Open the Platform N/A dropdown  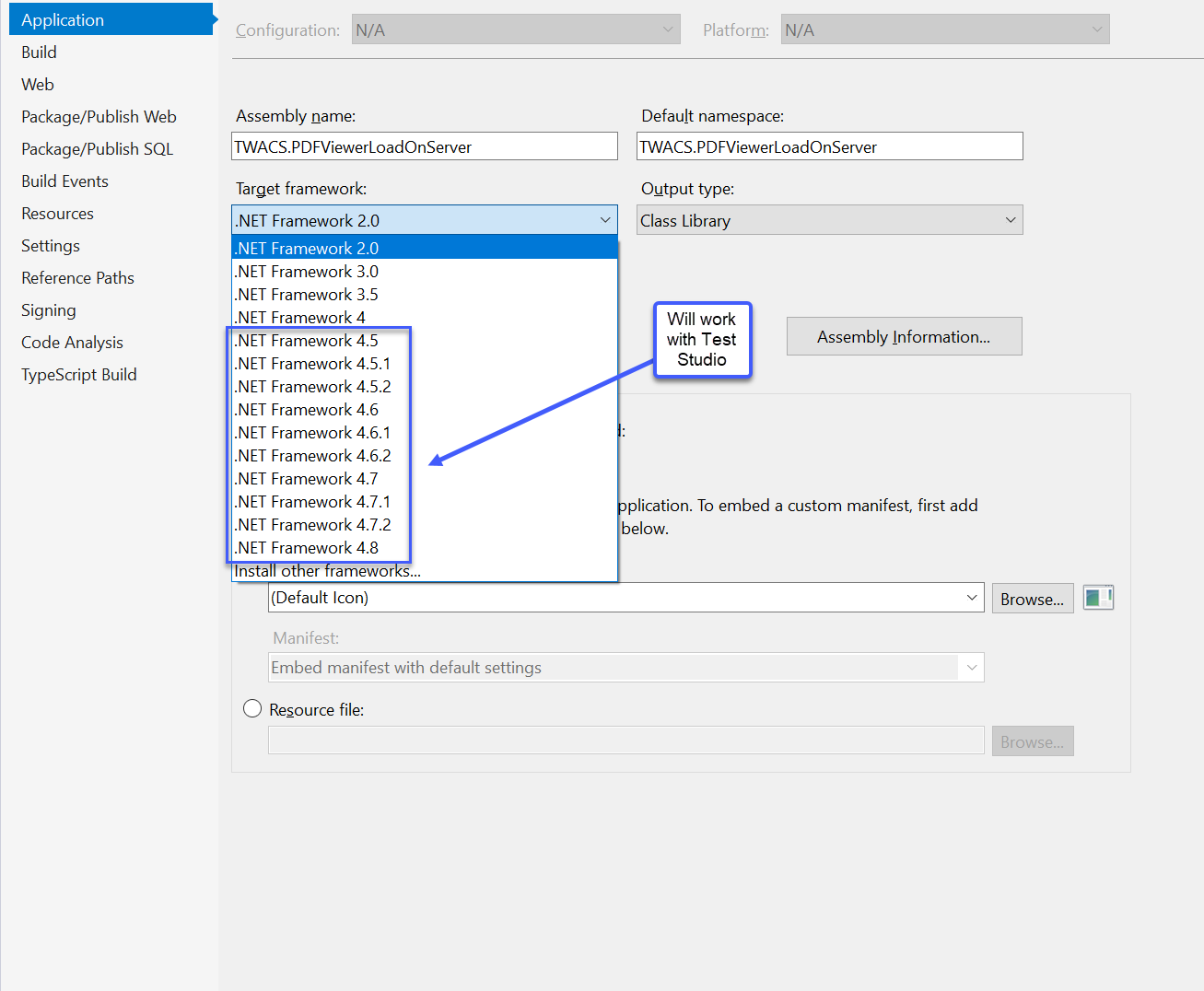[x=945, y=29]
